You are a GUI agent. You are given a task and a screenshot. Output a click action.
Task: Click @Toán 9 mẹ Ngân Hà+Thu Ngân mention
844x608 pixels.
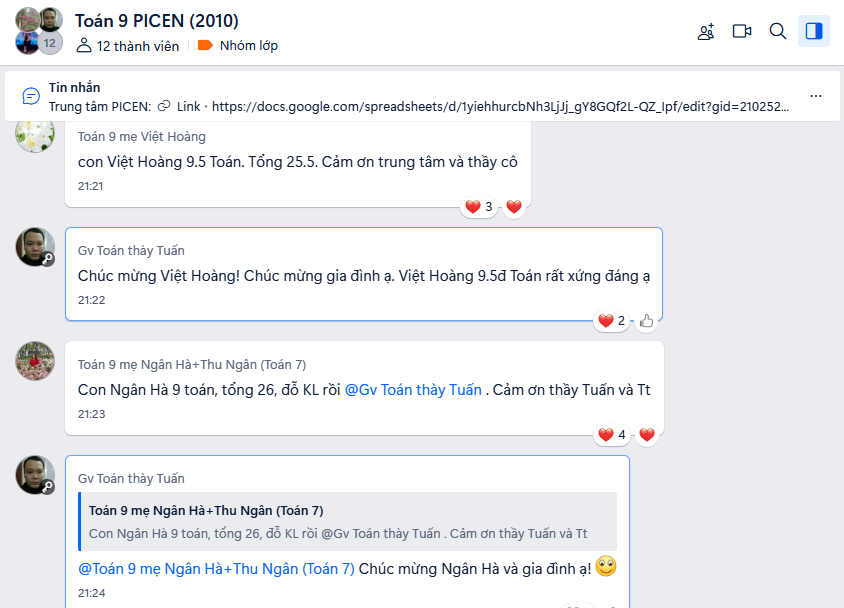pos(216,569)
